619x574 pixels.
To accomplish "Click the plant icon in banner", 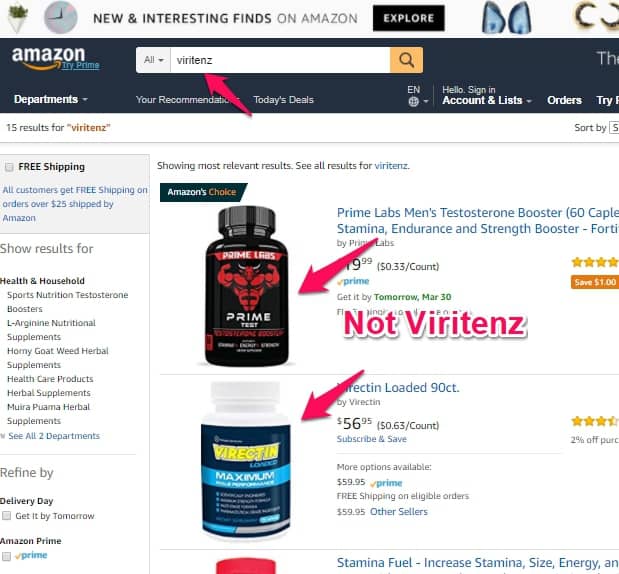I will [x=17, y=17].
